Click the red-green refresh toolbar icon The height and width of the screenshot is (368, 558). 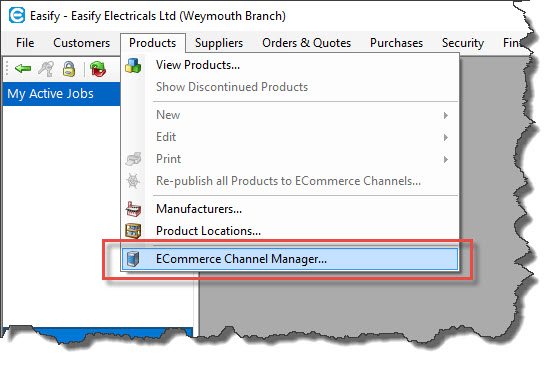98,69
